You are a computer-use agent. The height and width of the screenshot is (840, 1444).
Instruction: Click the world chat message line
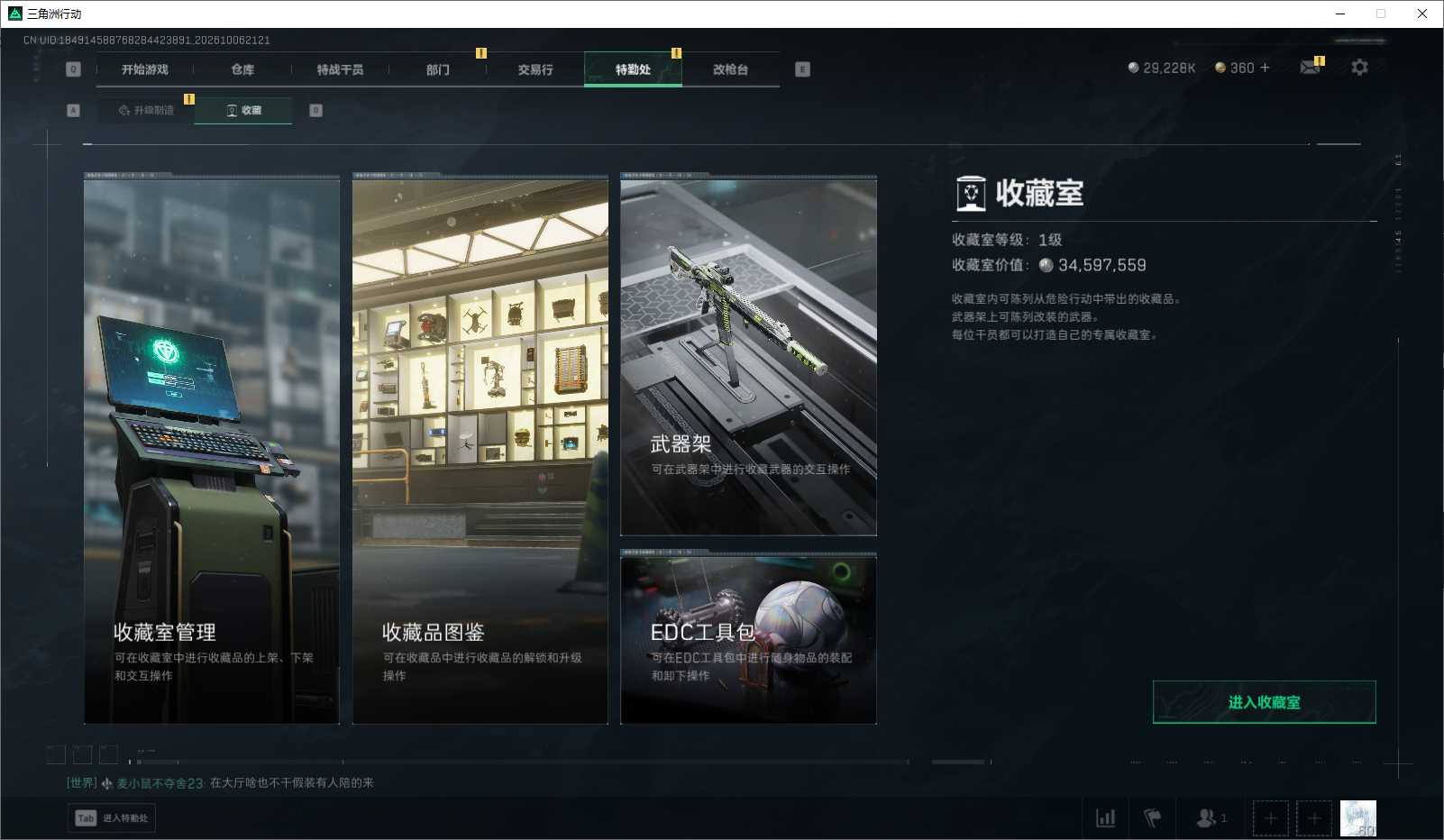(220, 783)
